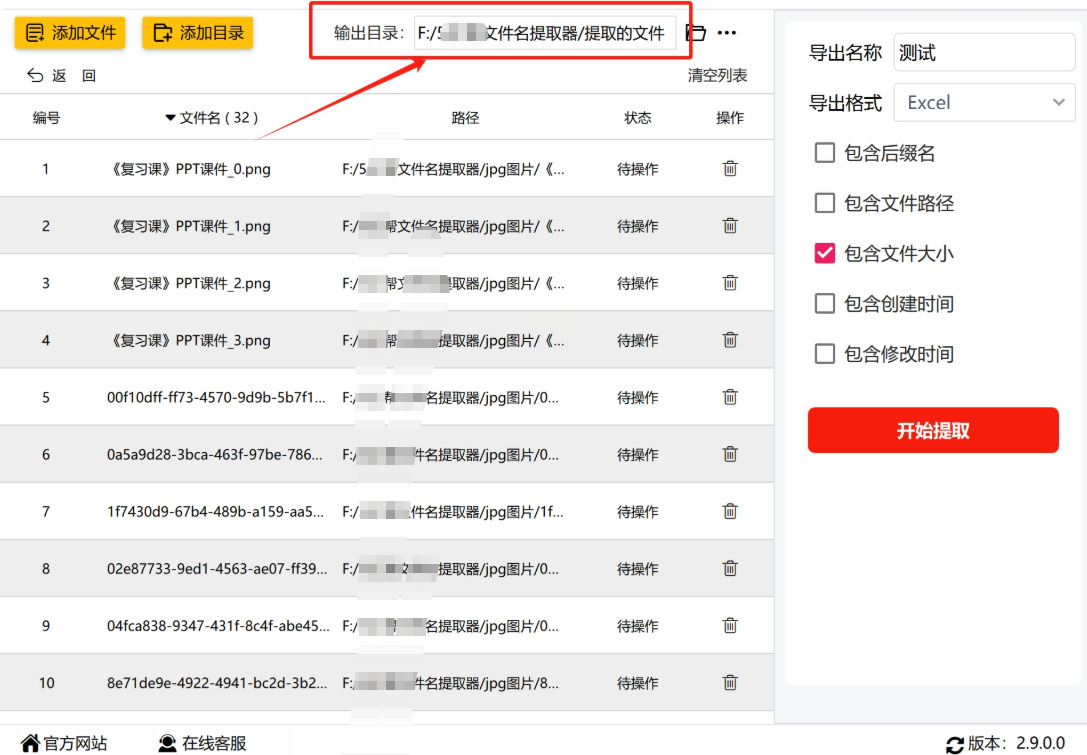The image size is (1087, 755).
Task: Click the 编号 column header
Action: (46, 118)
